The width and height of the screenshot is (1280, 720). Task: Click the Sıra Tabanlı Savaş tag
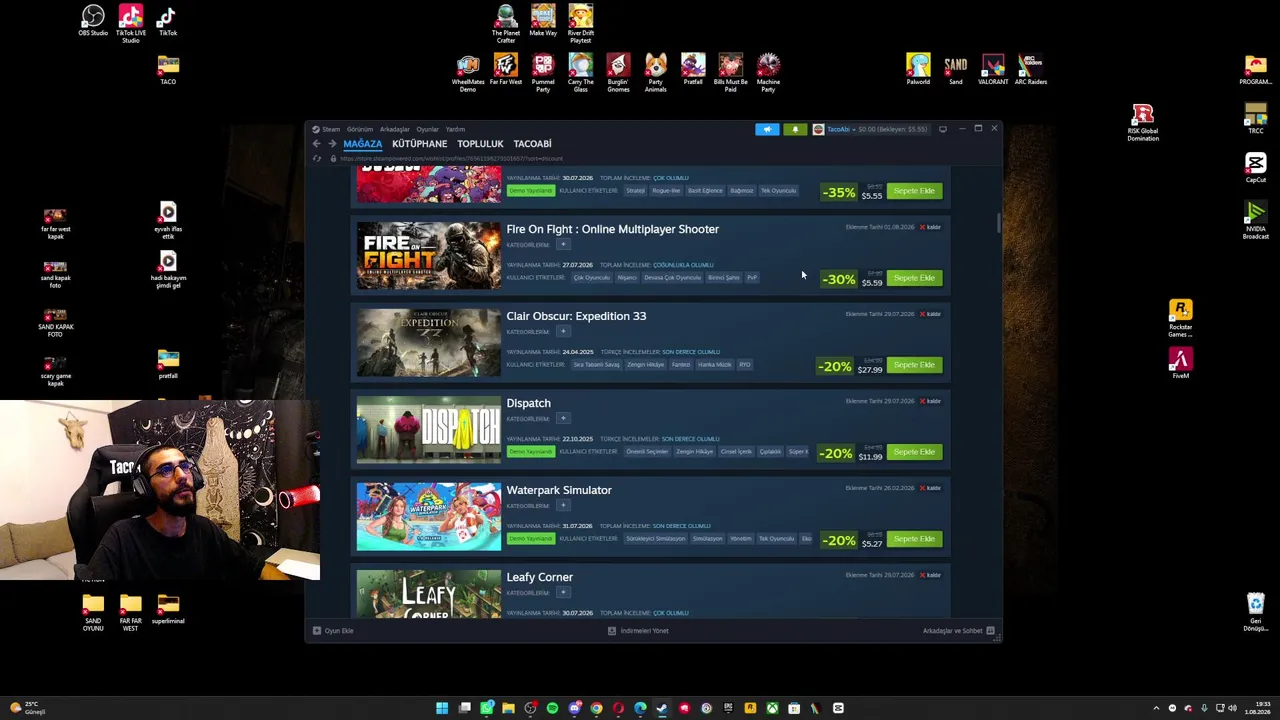tap(595, 365)
